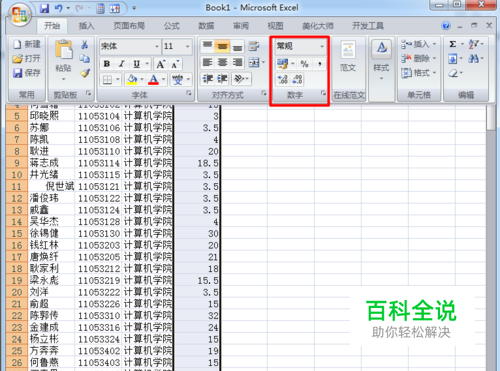Viewport: 500px width, 371px height.
Task: Click the 打开 button
Action: [27, 59]
